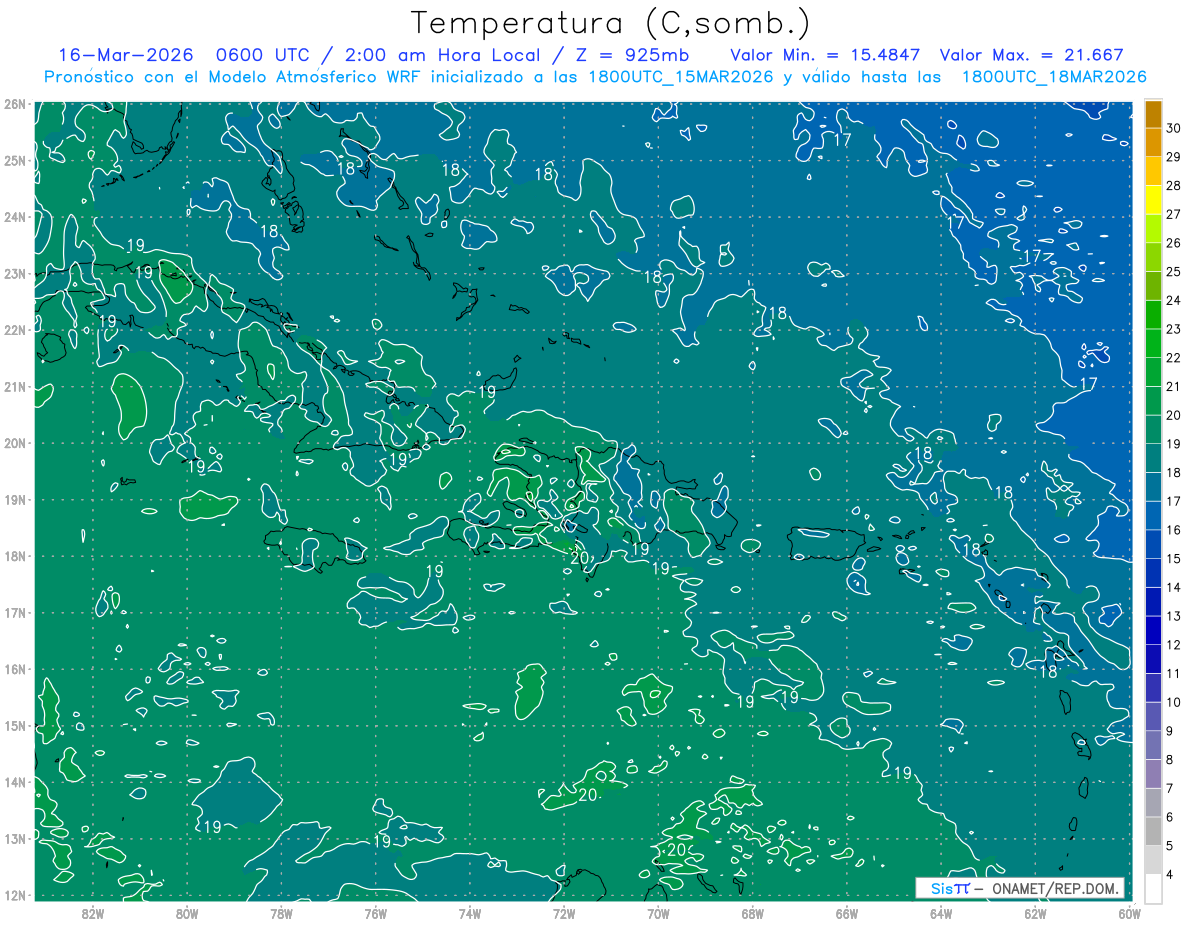Click the '14' label on the color scale
The height and width of the screenshot is (927, 1200).
tap(1173, 587)
